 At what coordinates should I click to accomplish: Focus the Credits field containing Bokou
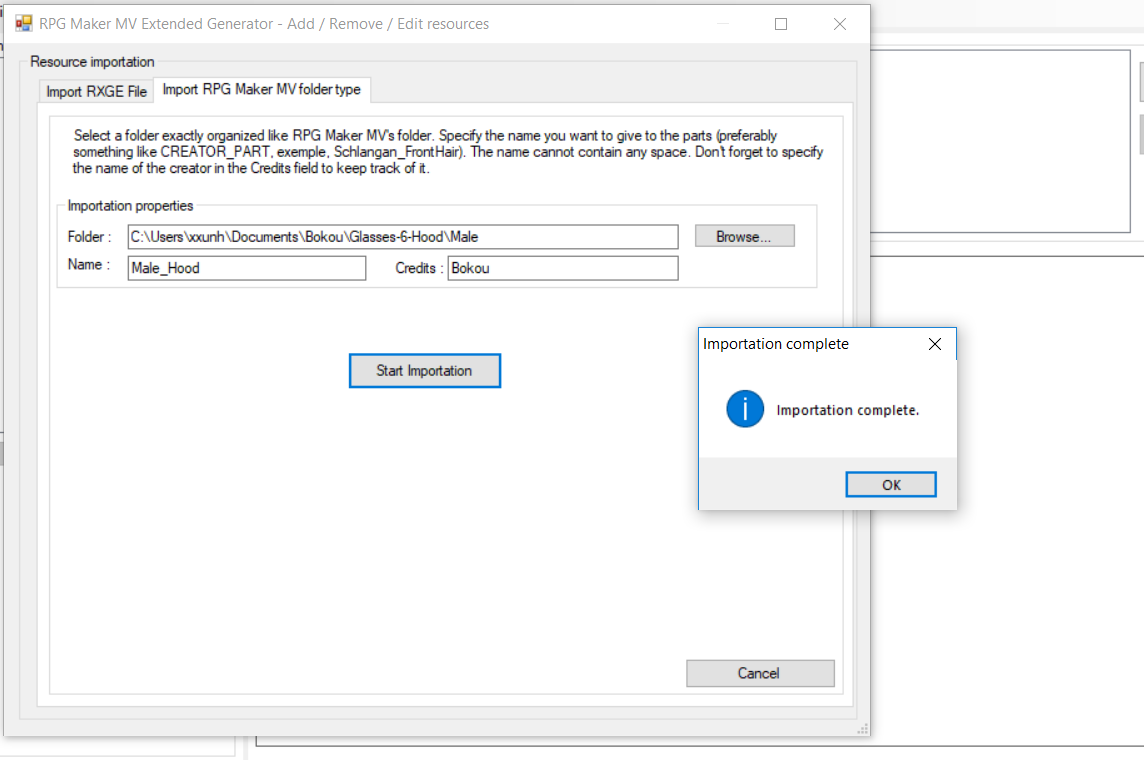click(x=563, y=268)
